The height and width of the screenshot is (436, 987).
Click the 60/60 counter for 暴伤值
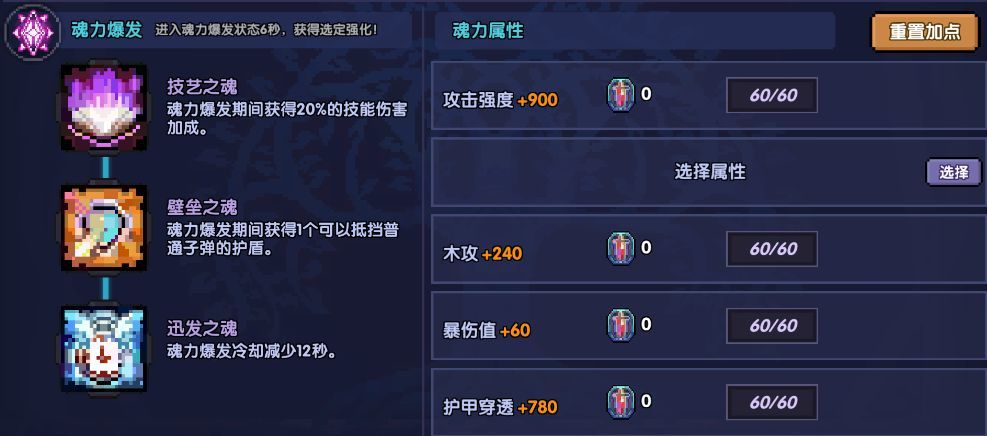pos(772,326)
